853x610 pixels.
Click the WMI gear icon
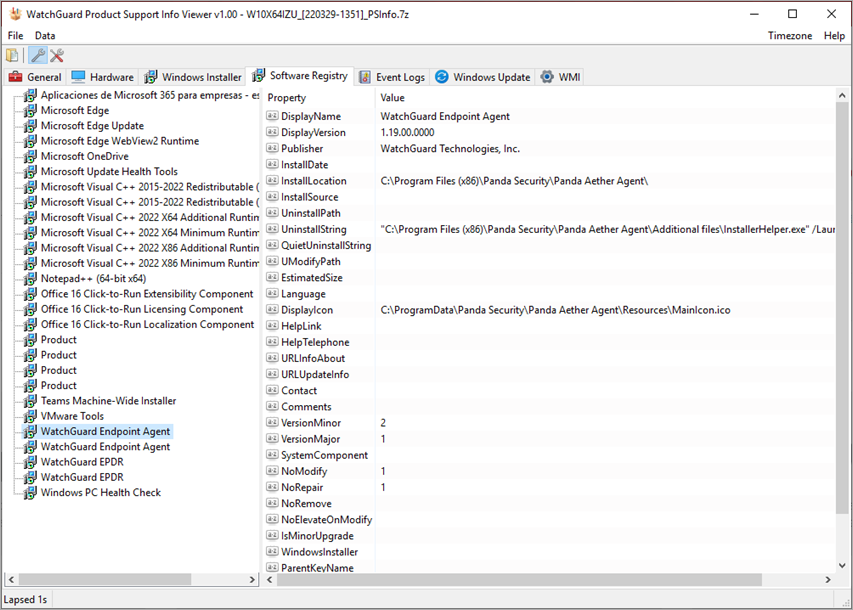(547, 76)
